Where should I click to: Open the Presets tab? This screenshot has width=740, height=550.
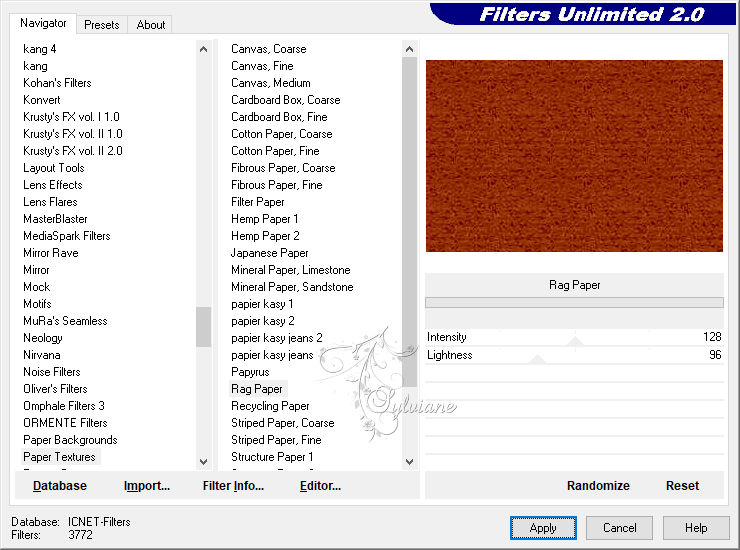pyautogui.click(x=101, y=25)
